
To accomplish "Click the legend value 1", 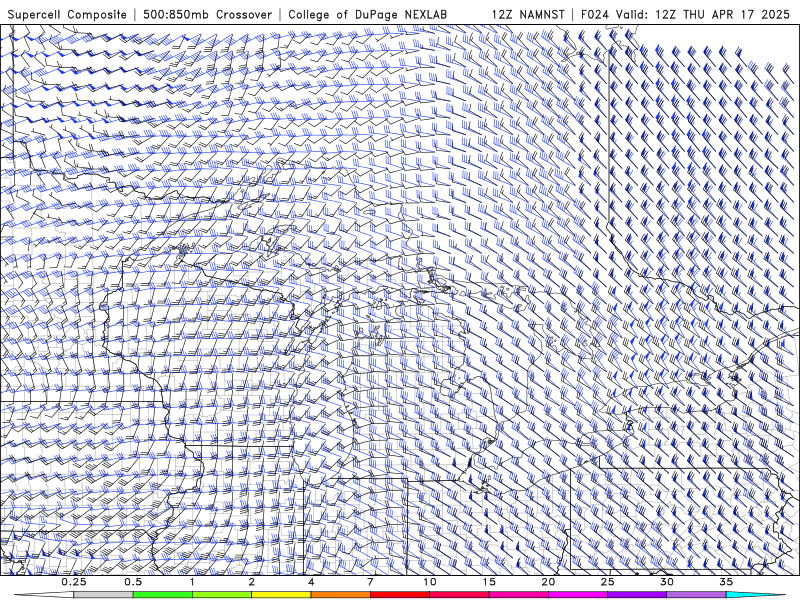I will tap(192, 582).
